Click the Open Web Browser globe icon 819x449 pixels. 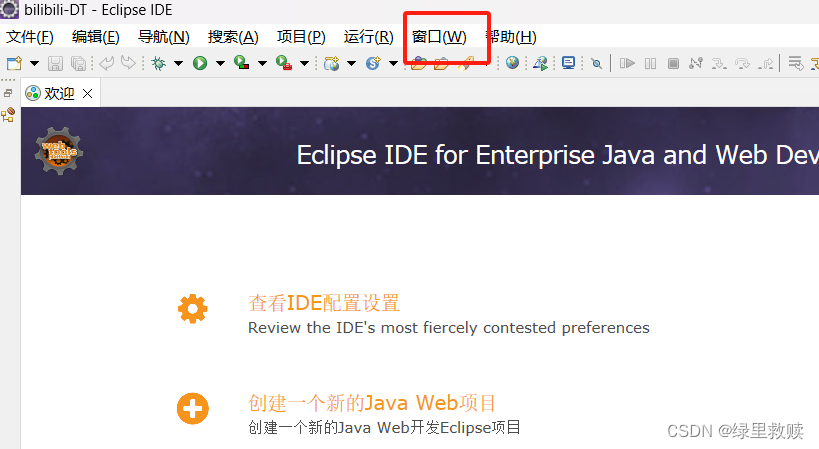(x=512, y=63)
